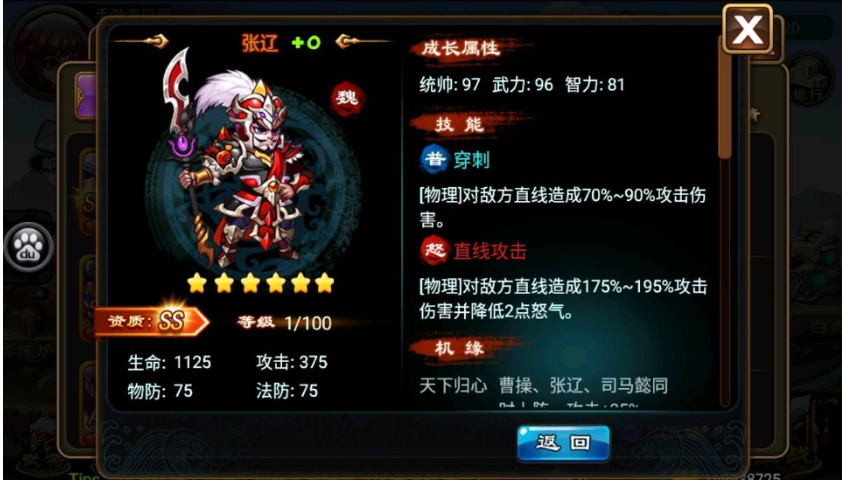Open the Baidu paw floating button
Image resolution: width=842 pixels, height=480 pixels.
(28, 247)
